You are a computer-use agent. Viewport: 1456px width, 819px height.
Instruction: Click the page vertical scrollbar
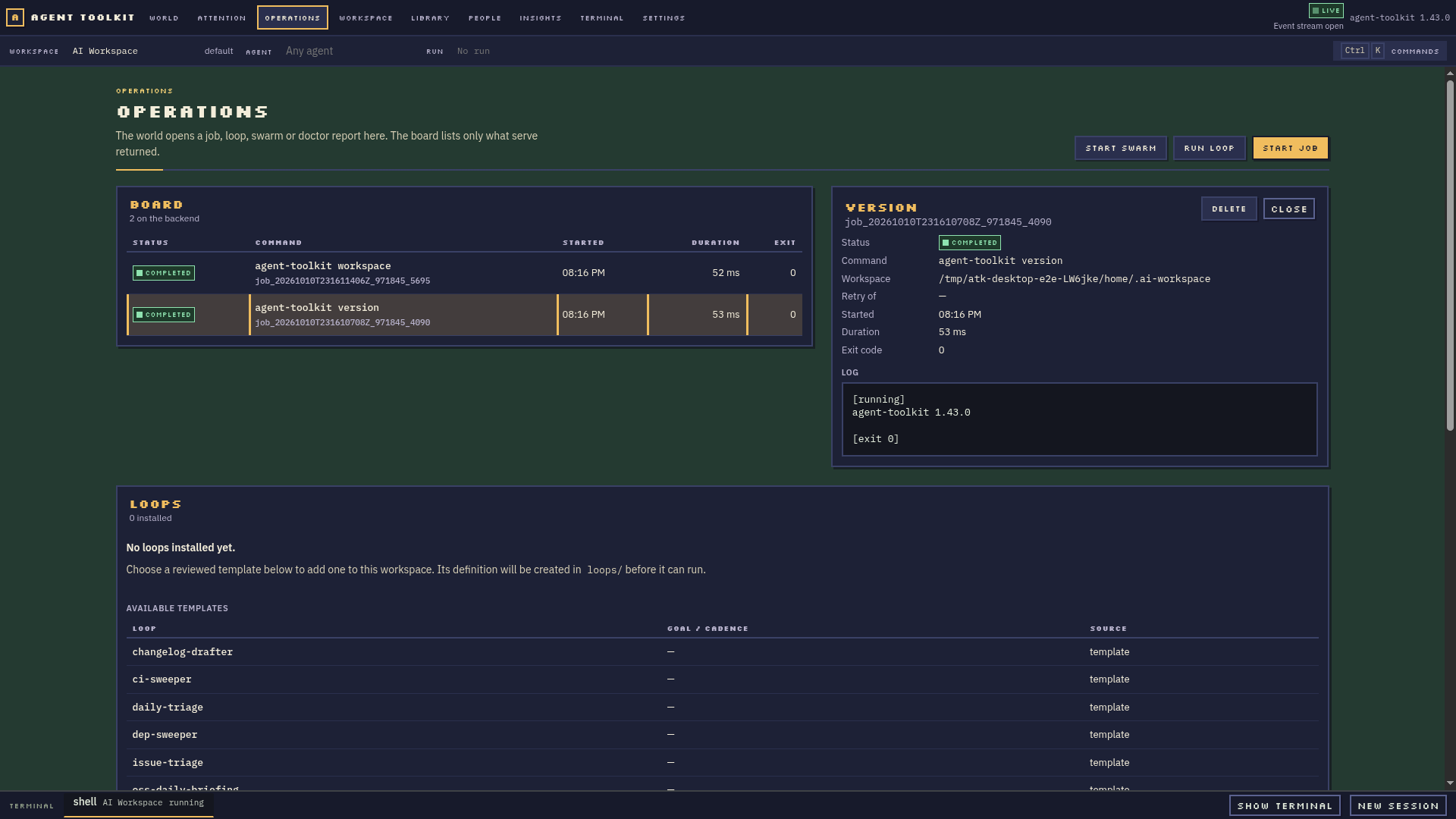(x=1450, y=255)
